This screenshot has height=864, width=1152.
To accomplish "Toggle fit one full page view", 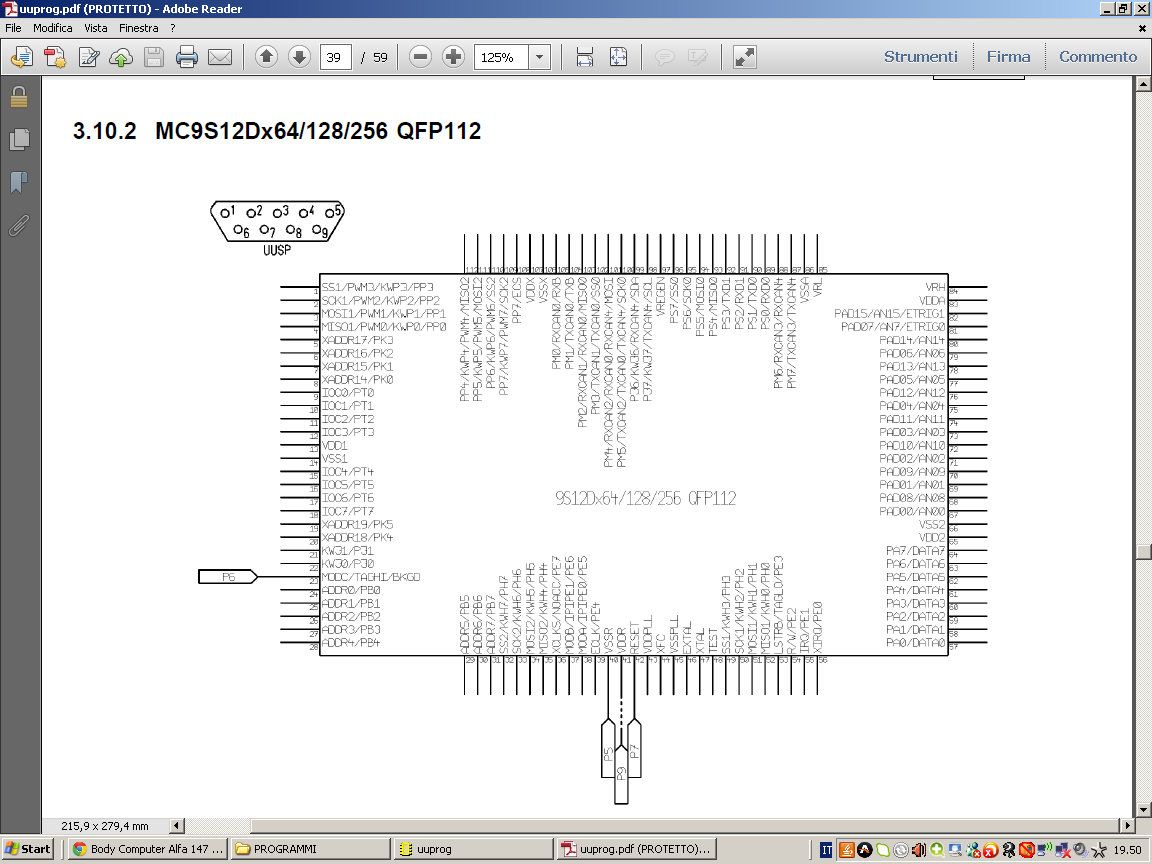I will 619,57.
